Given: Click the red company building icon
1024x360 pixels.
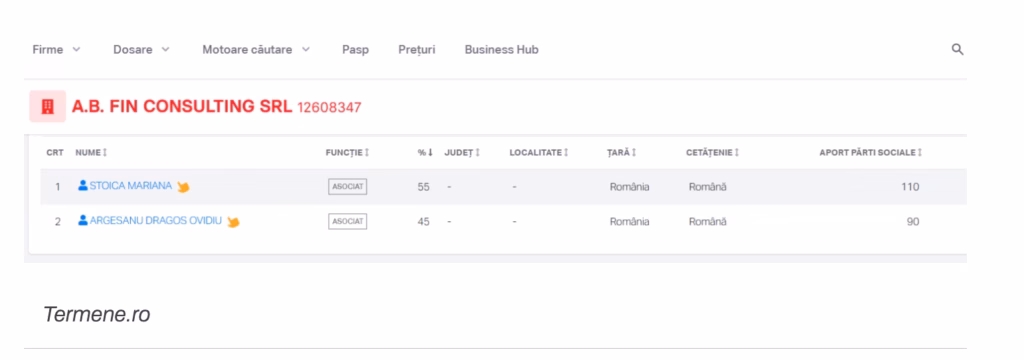Looking at the screenshot, I should point(47,106).
